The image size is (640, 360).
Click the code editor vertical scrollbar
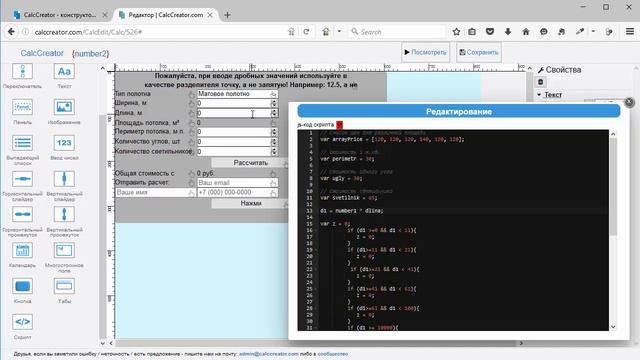coord(613,186)
